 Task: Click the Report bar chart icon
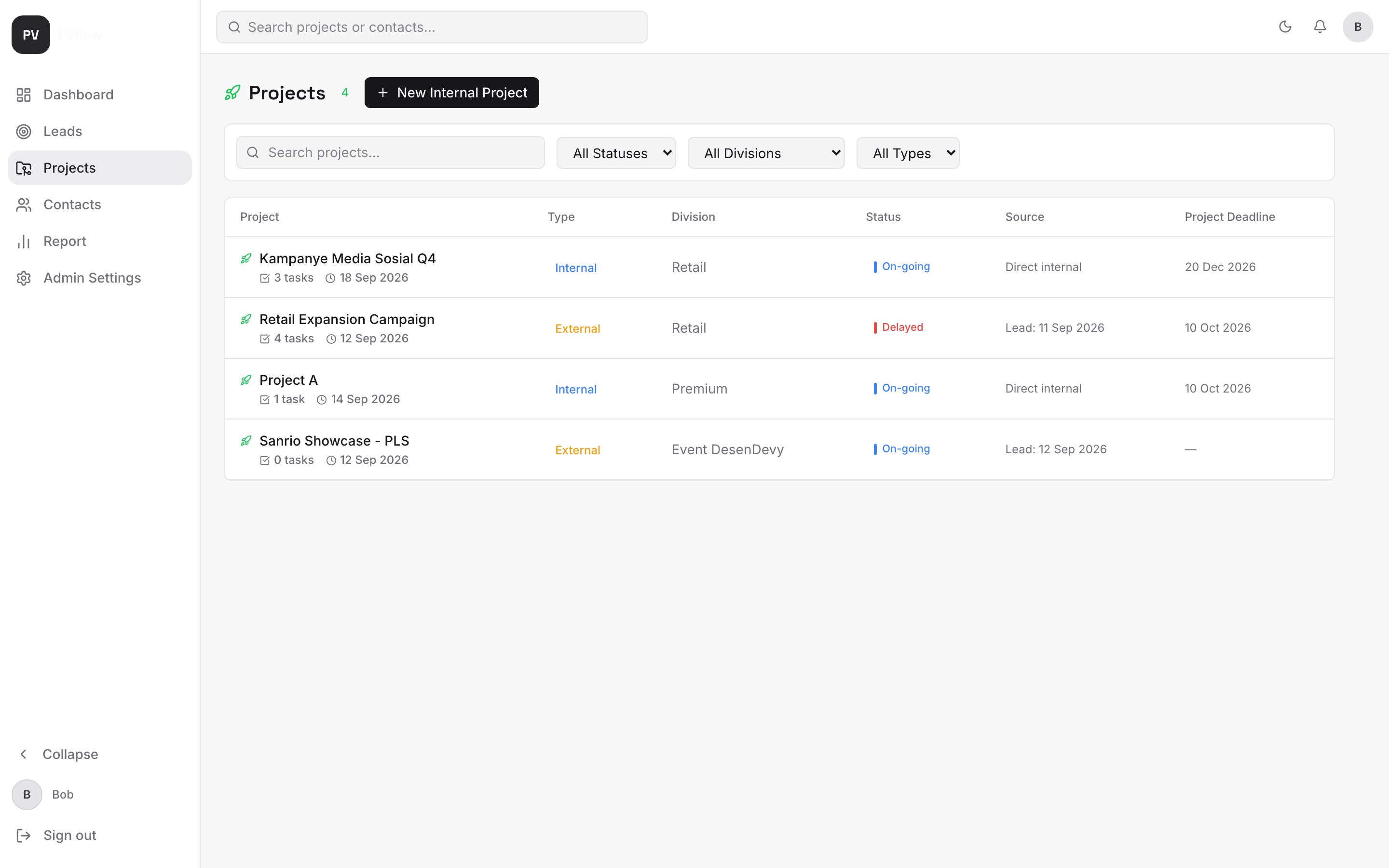24,242
